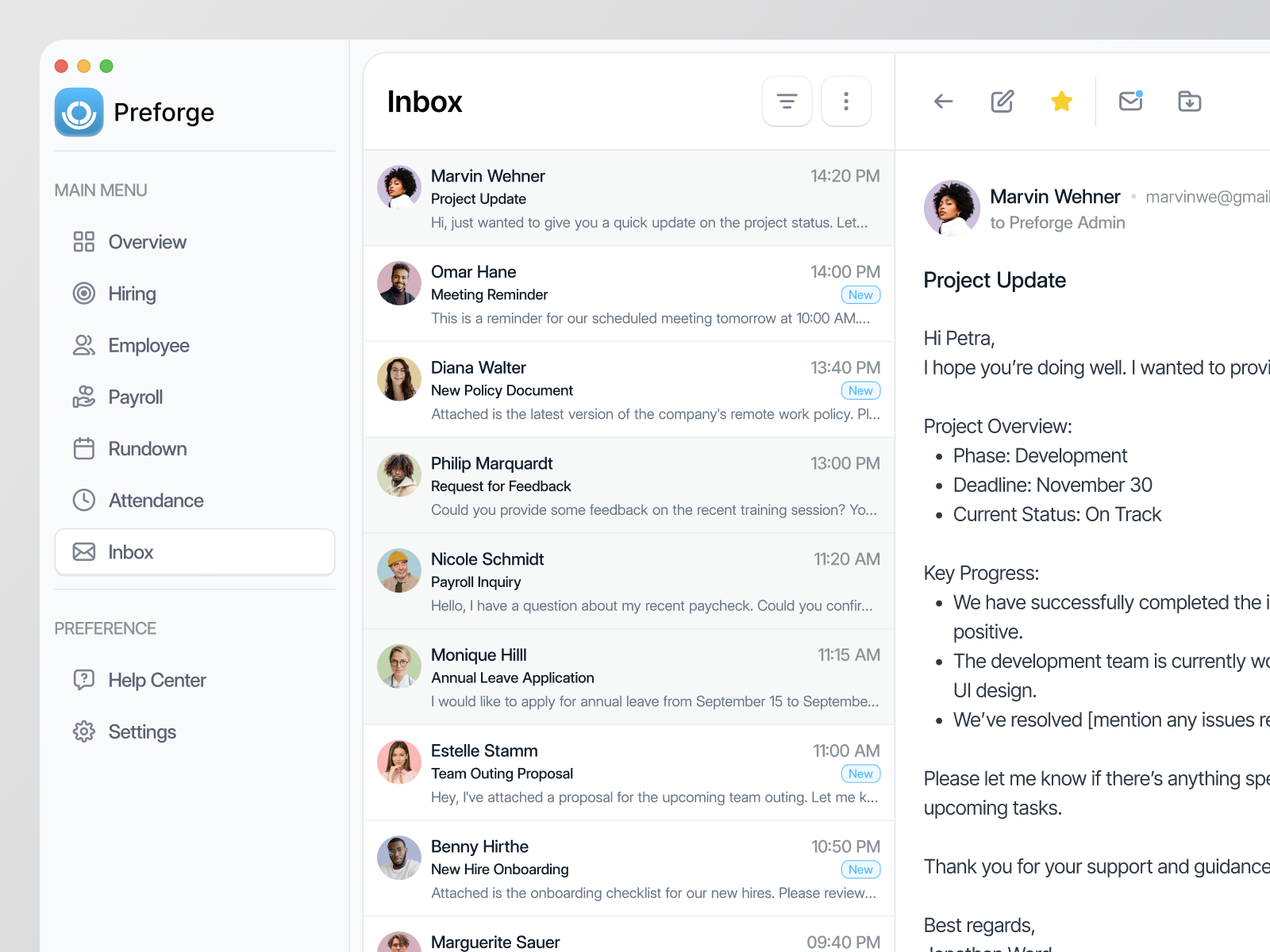The height and width of the screenshot is (952, 1270).
Task: Mark the open email as unread
Action: tap(1130, 101)
